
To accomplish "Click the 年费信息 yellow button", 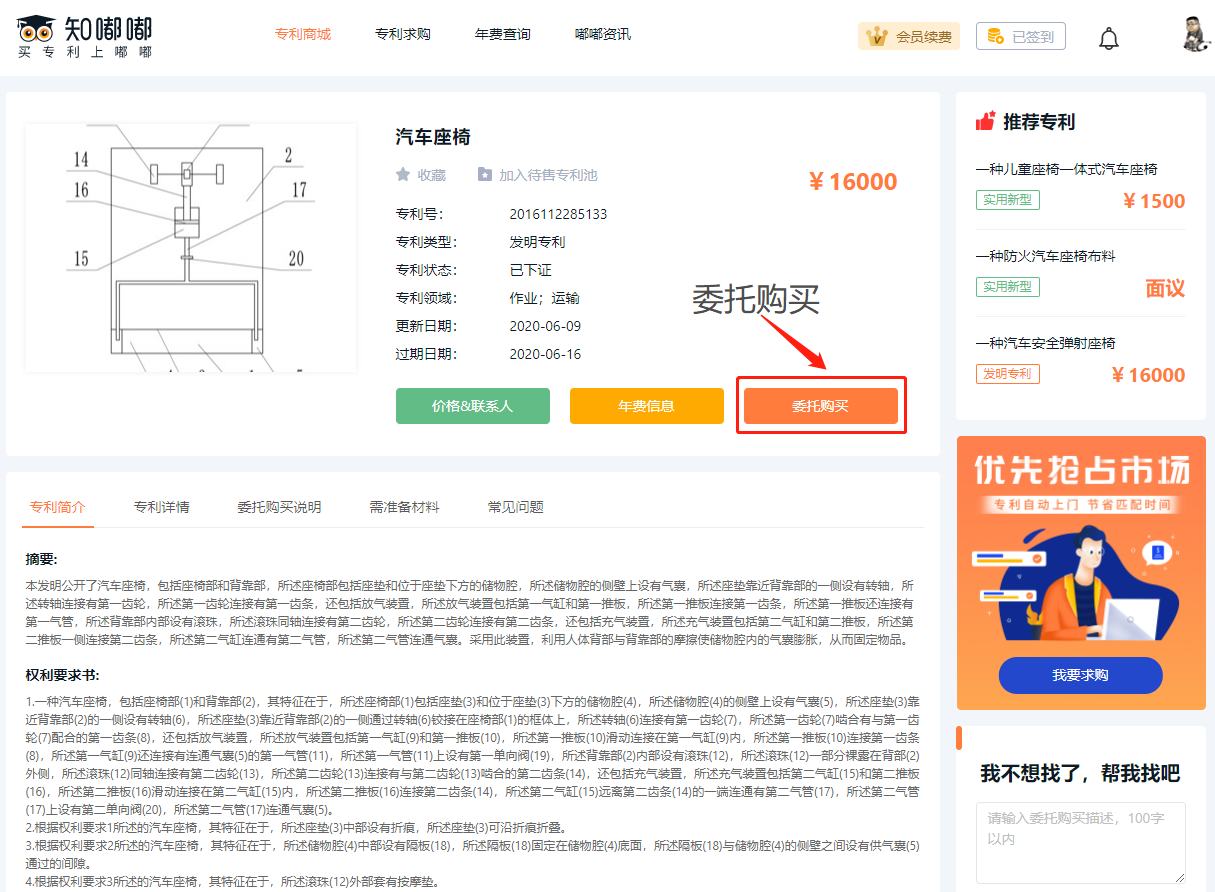I will [x=647, y=406].
